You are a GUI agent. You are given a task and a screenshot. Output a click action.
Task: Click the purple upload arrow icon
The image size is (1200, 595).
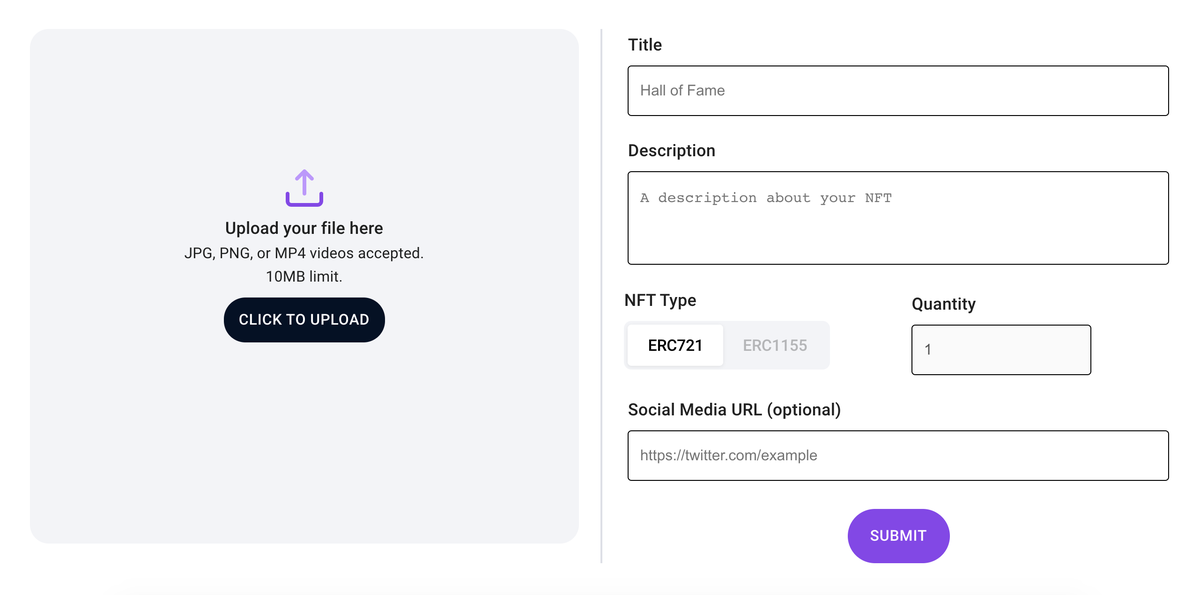click(x=304, y=188)
